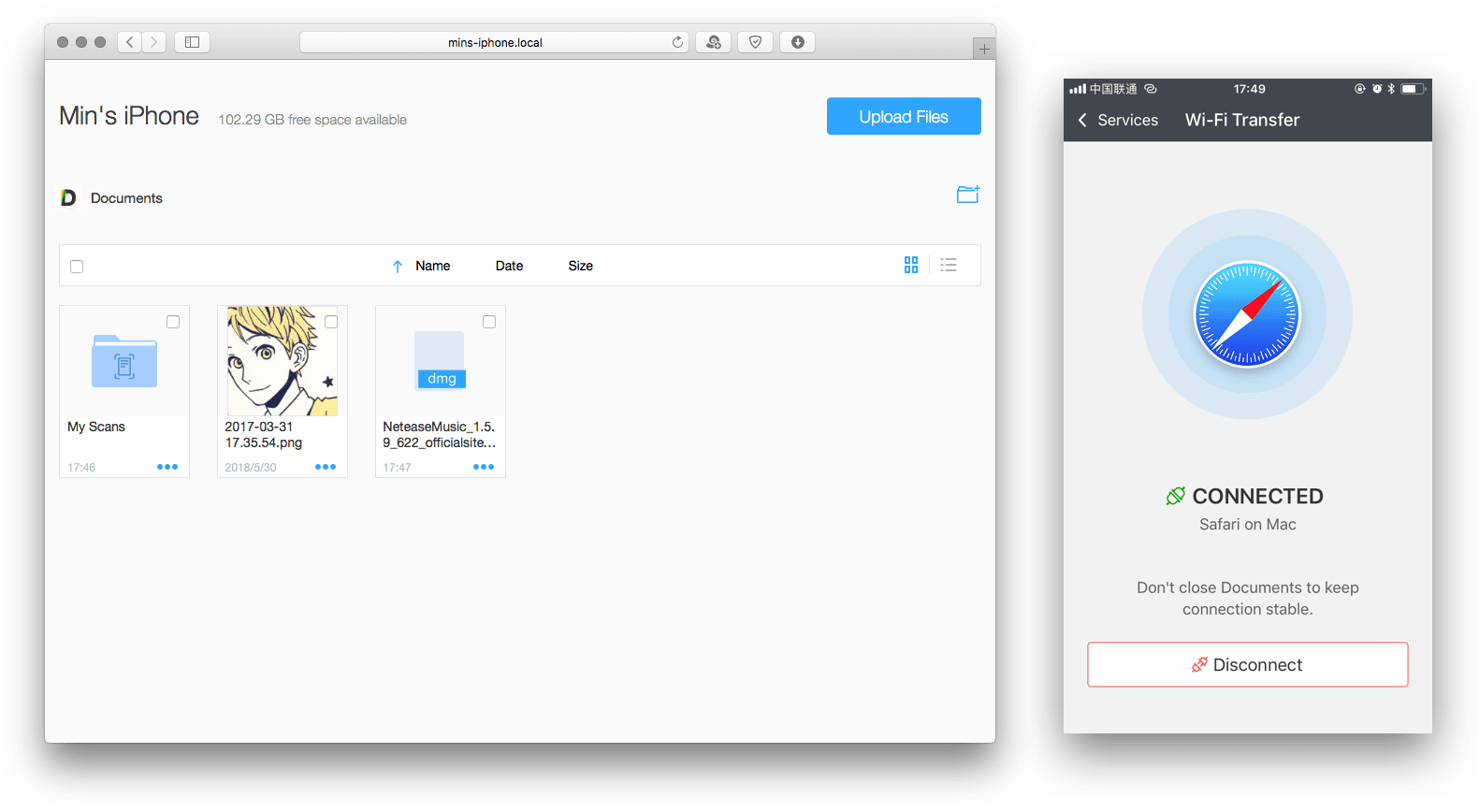Select the My Scans folder checkbox
The width and height of the screenshot is (1479, 812).
coord(173,322)
